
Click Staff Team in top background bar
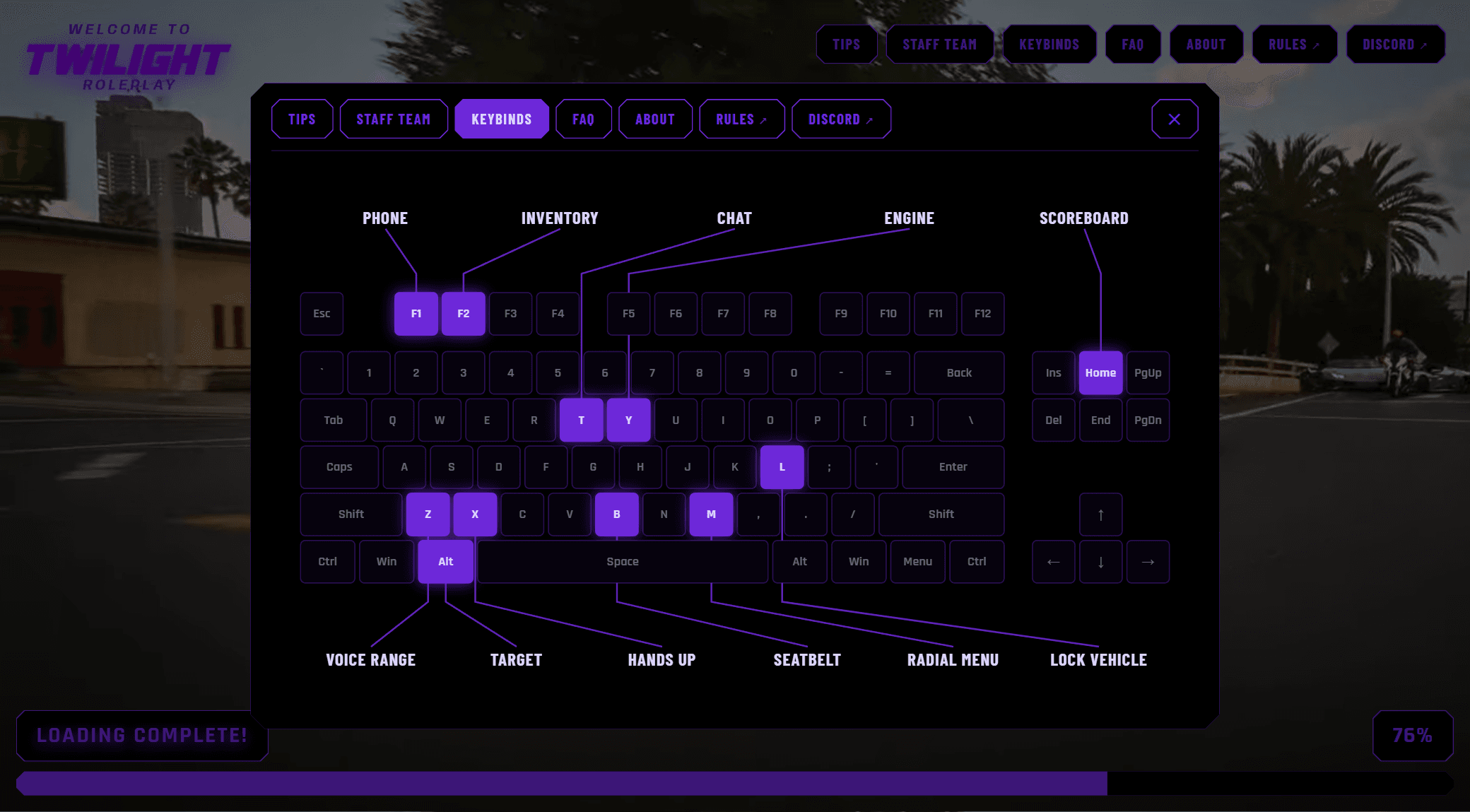(940, 45)
